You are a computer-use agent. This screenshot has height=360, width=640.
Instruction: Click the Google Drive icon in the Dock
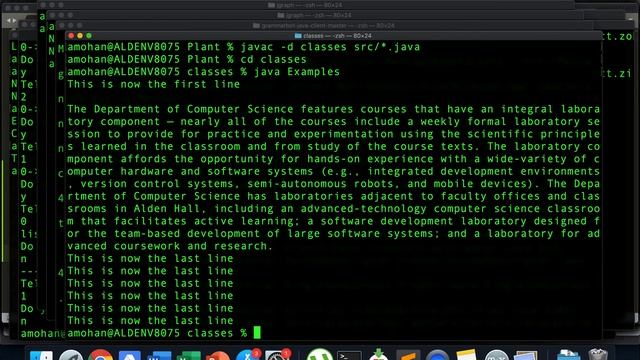129,356
